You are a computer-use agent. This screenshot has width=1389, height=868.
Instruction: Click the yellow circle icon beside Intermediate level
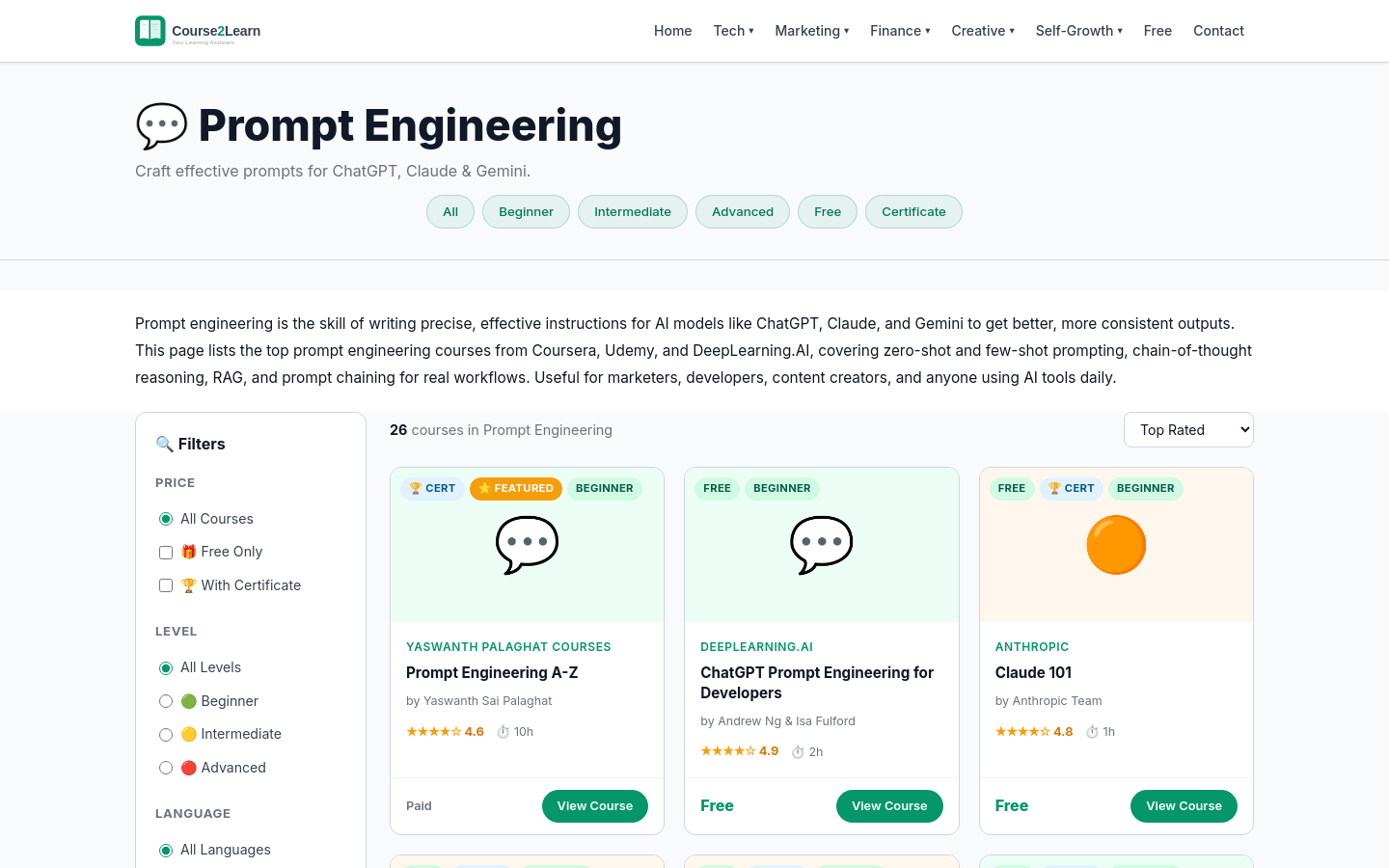pyautogui.click(x=189, y=734)
